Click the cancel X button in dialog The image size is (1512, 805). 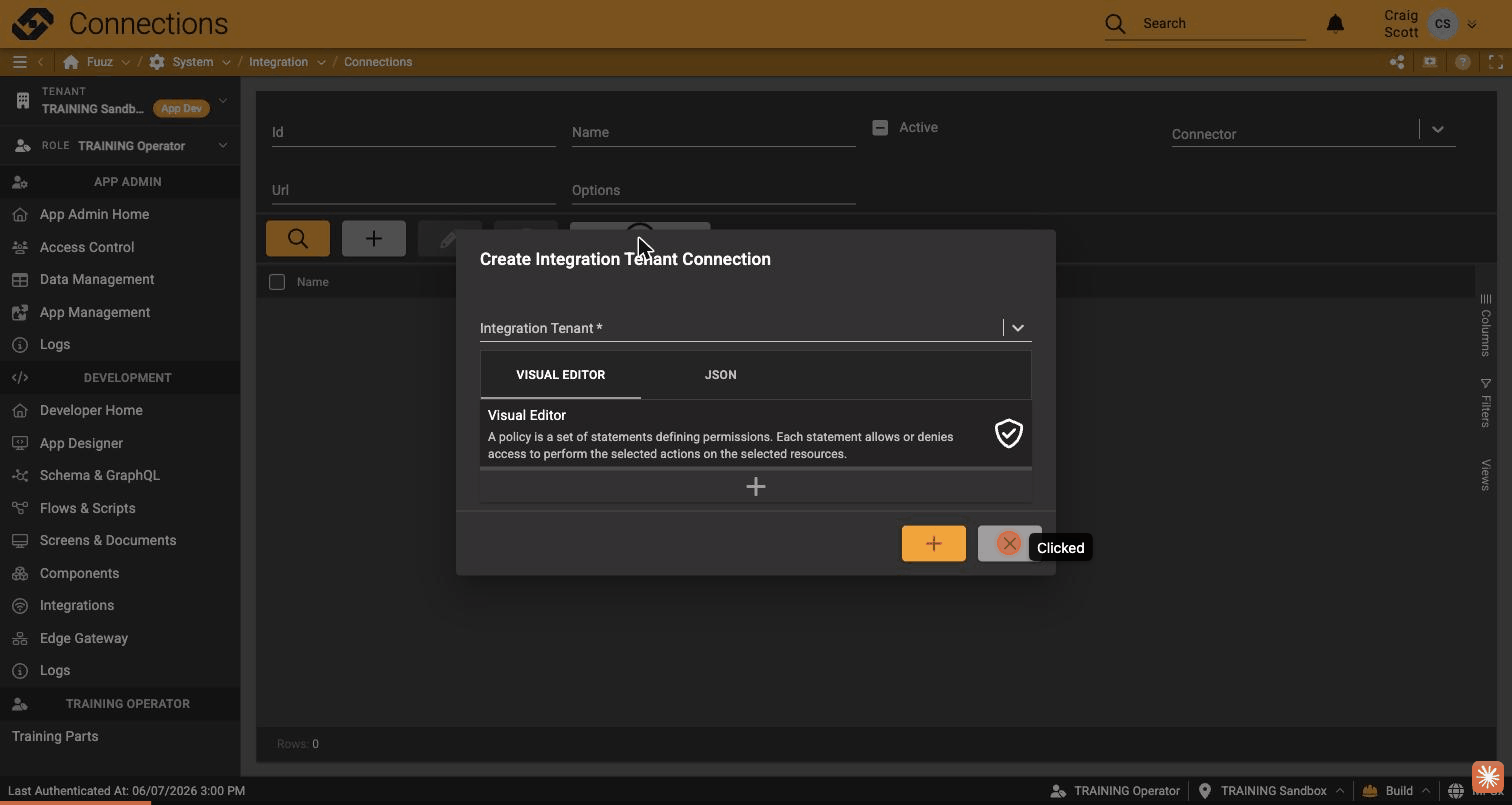tap(1009, 544)
